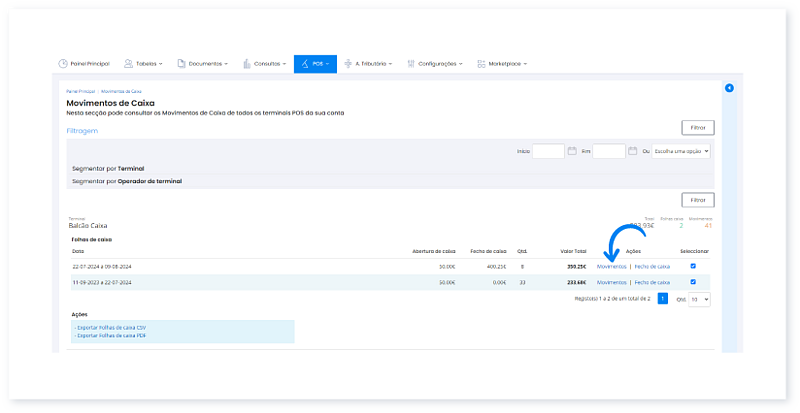Open the 'Escolha uma opção' dropdown
Screen dimensions: 800x413
(680, 151)
